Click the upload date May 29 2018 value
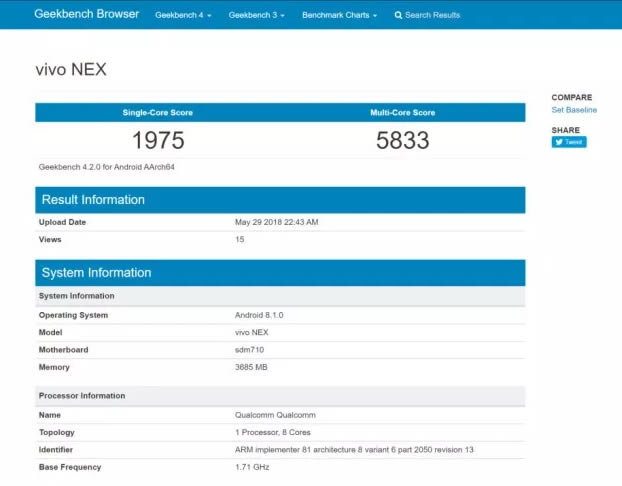The image size is (622, 486). 277,222
